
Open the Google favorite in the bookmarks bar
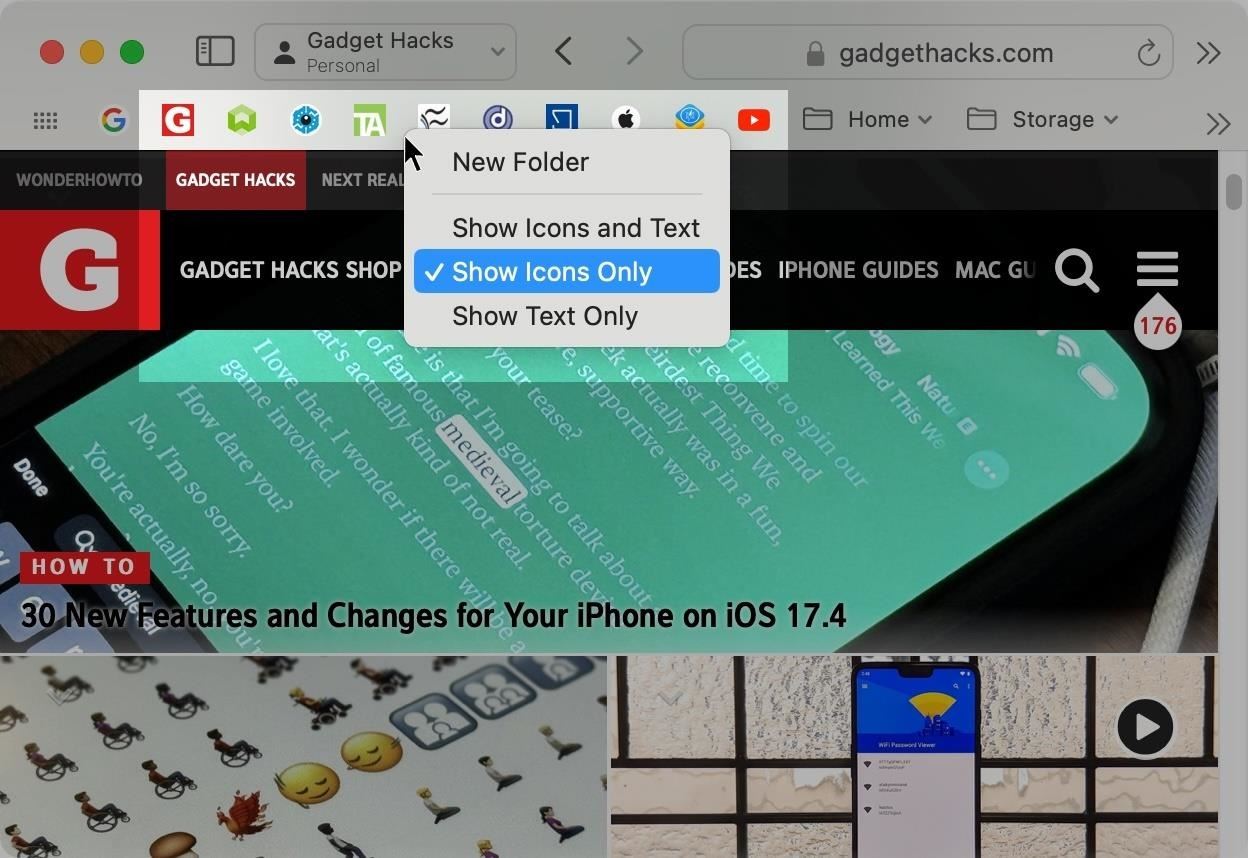tap(113, 119)
